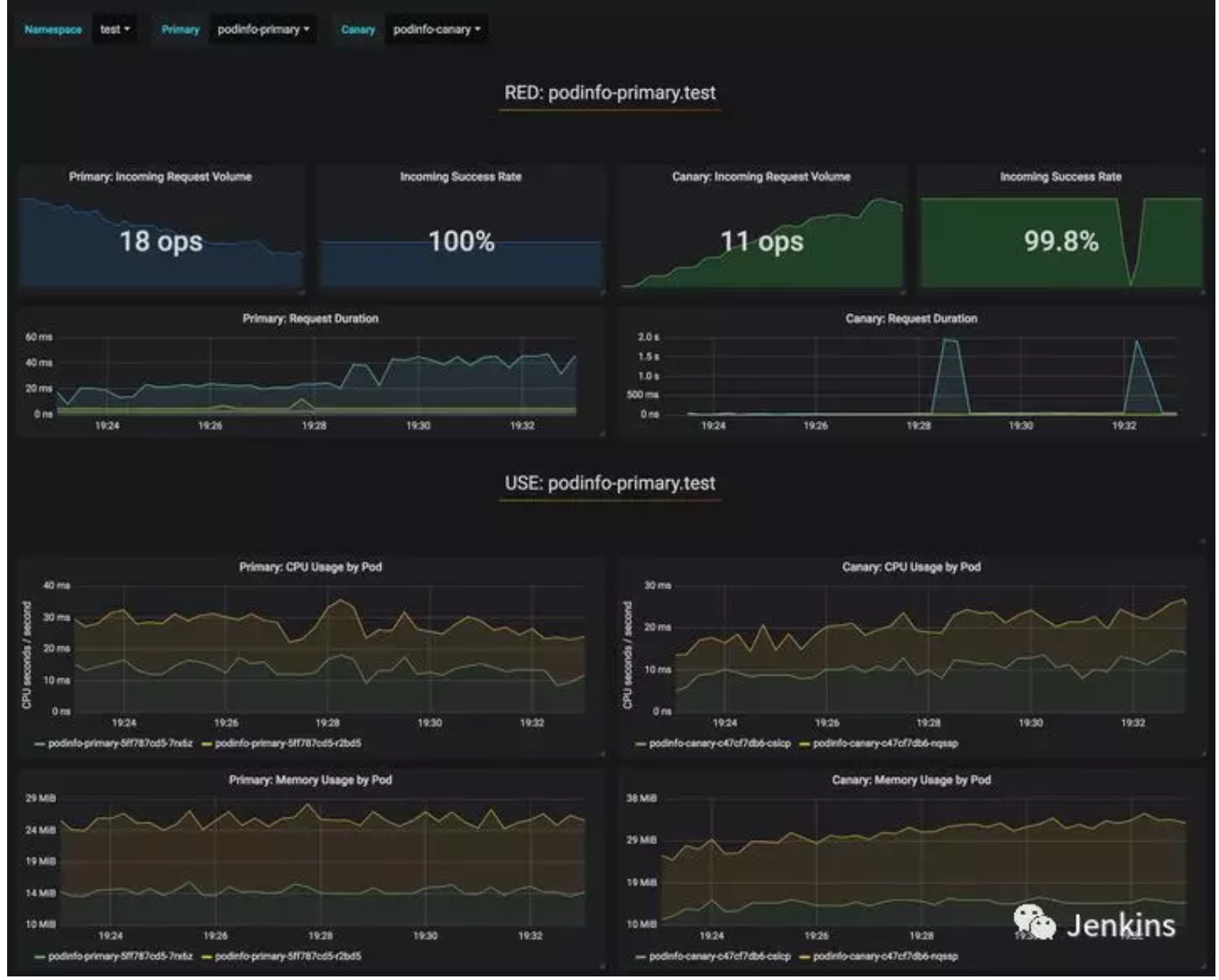Click the 30 ms label on Canary CPU Usage axis
The height and width of the screenshot is (980, 1219).
[658, 586]
